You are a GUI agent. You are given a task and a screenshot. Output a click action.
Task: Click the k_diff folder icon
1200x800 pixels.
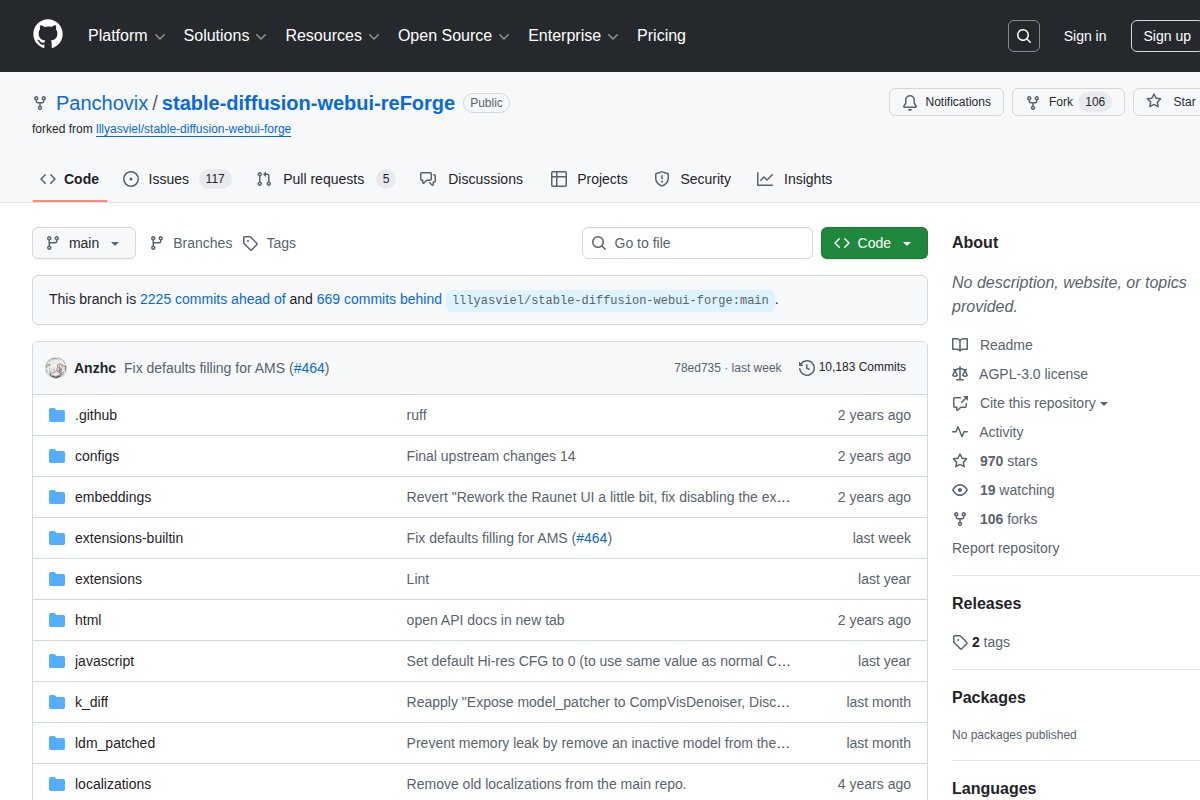point(57,702)
